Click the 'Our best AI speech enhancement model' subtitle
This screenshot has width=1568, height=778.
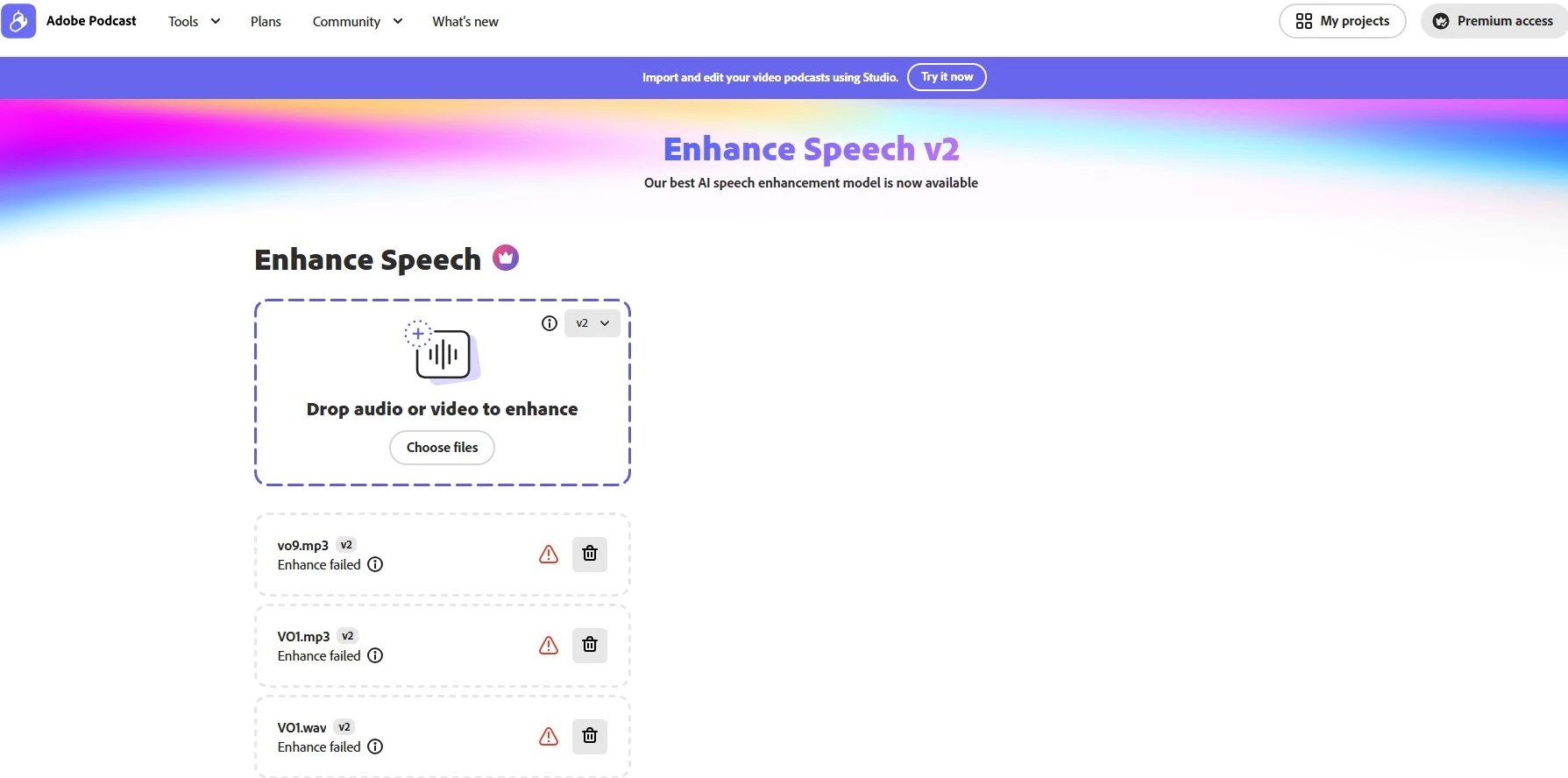811,183
